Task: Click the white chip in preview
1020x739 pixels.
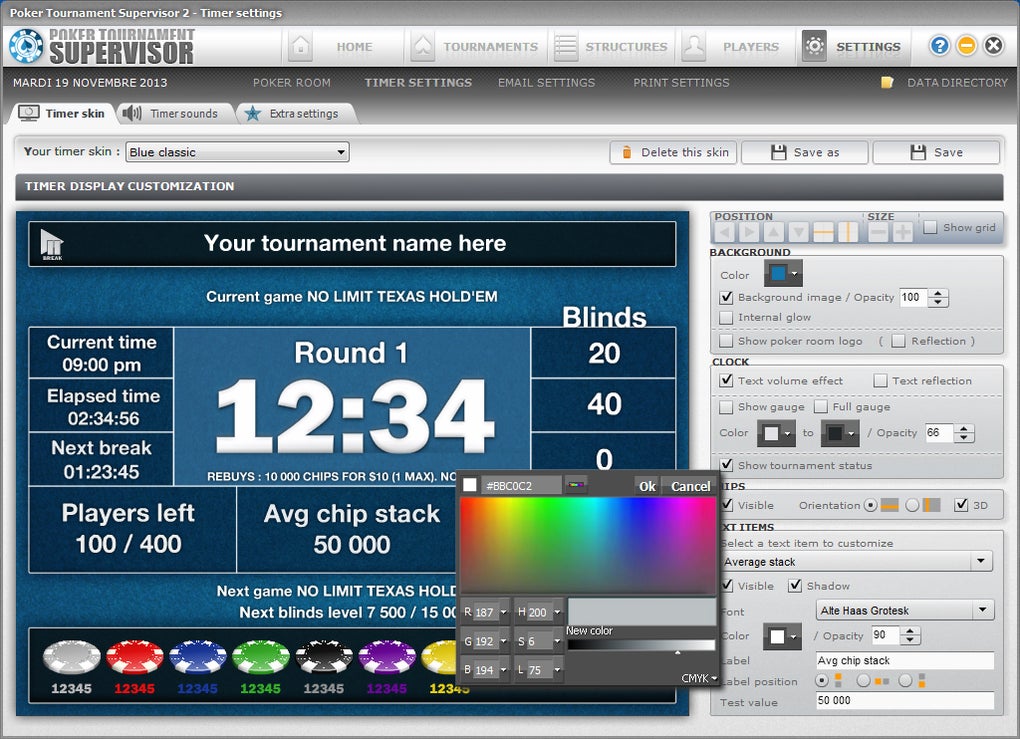Action: 72,657
